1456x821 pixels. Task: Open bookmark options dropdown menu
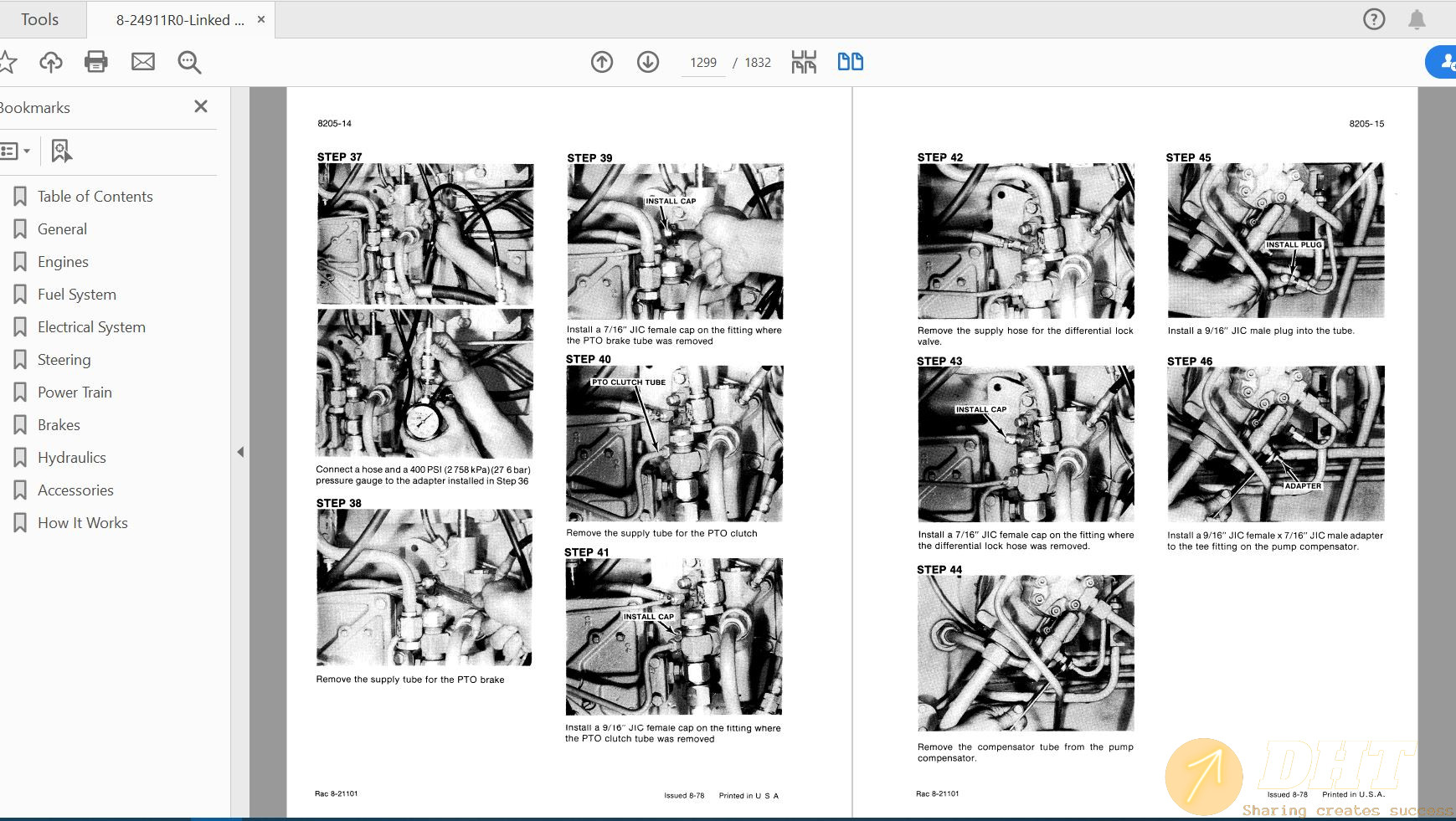pos(16,151)
